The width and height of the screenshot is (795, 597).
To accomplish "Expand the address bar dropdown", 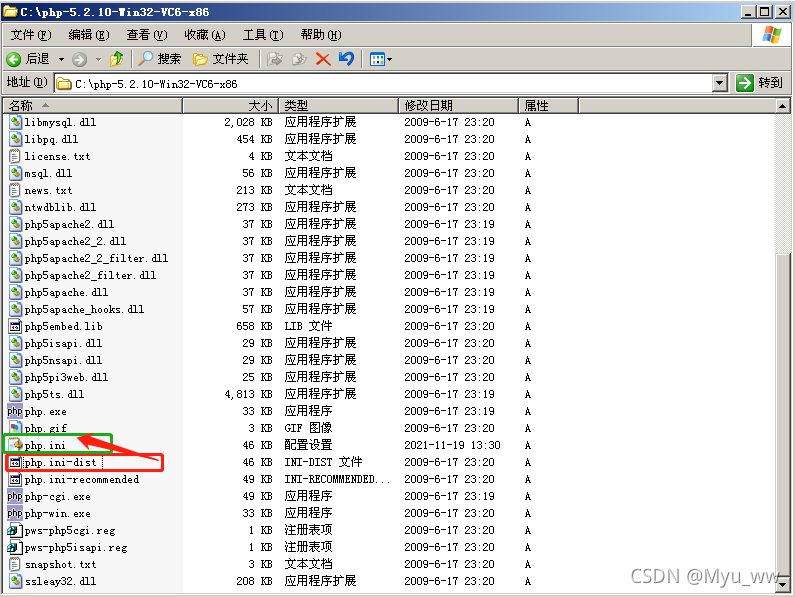I will (720, 83).
